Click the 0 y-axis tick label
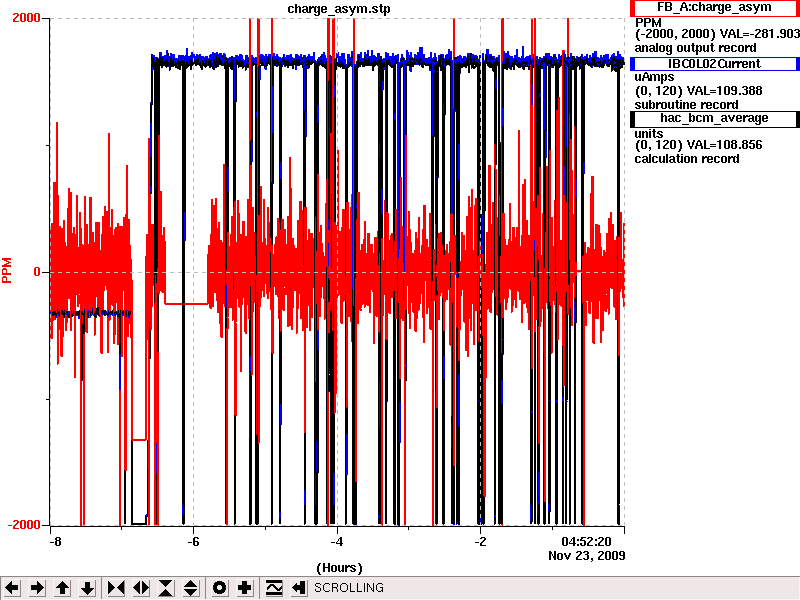Image resolution: width=800 pixels, height=600 pixels. (37, 272)
